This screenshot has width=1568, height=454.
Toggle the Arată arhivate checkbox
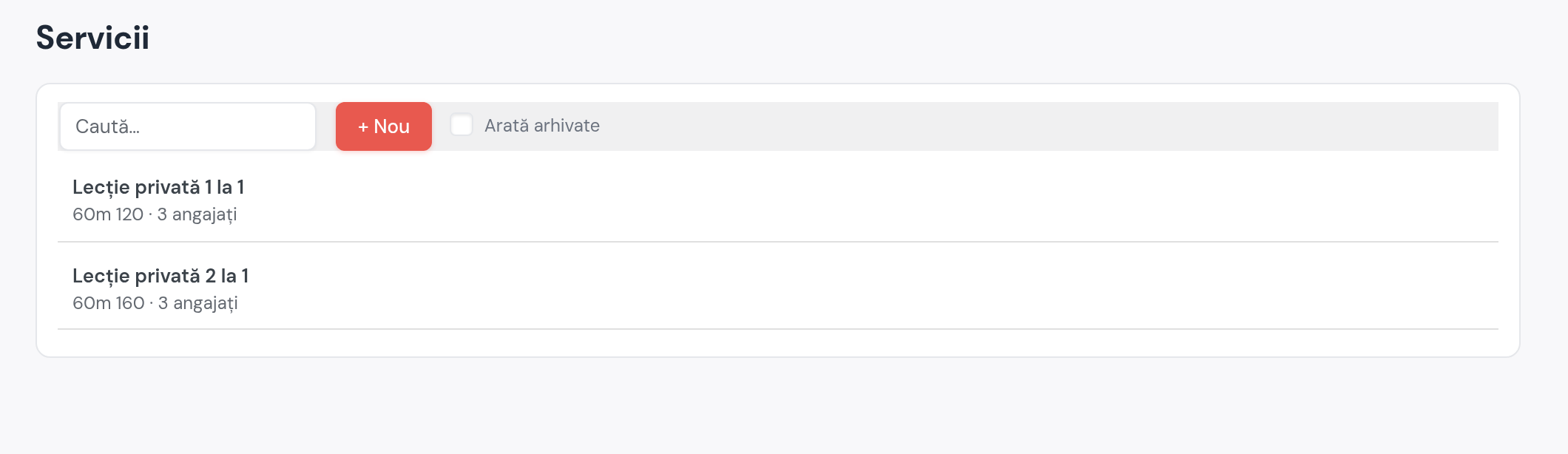coord(462,125)
